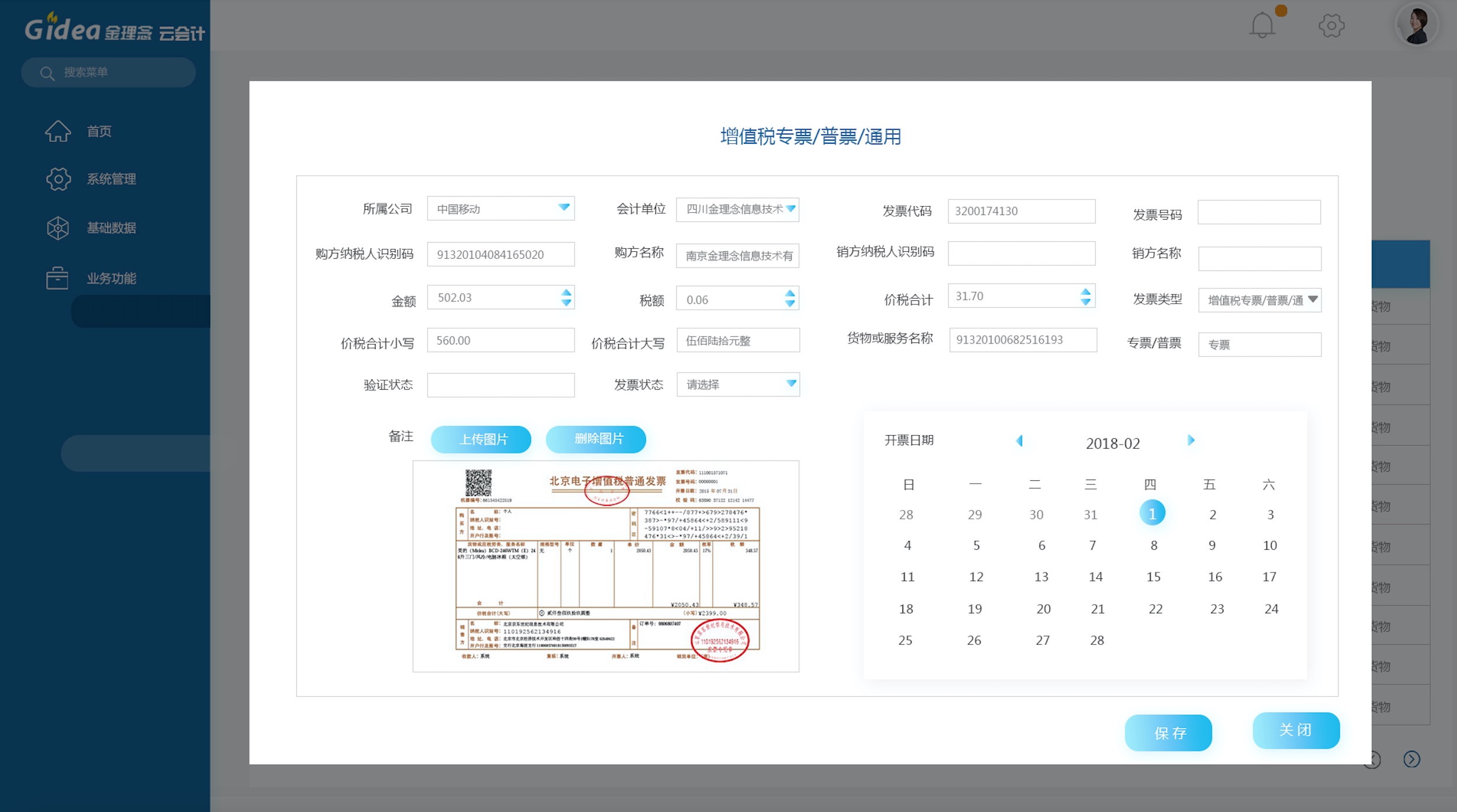Image resolution: width=1457 pixels, height=812 pixels.
Task: Select February 28 in the calendar
Action: coord(1097,640)
